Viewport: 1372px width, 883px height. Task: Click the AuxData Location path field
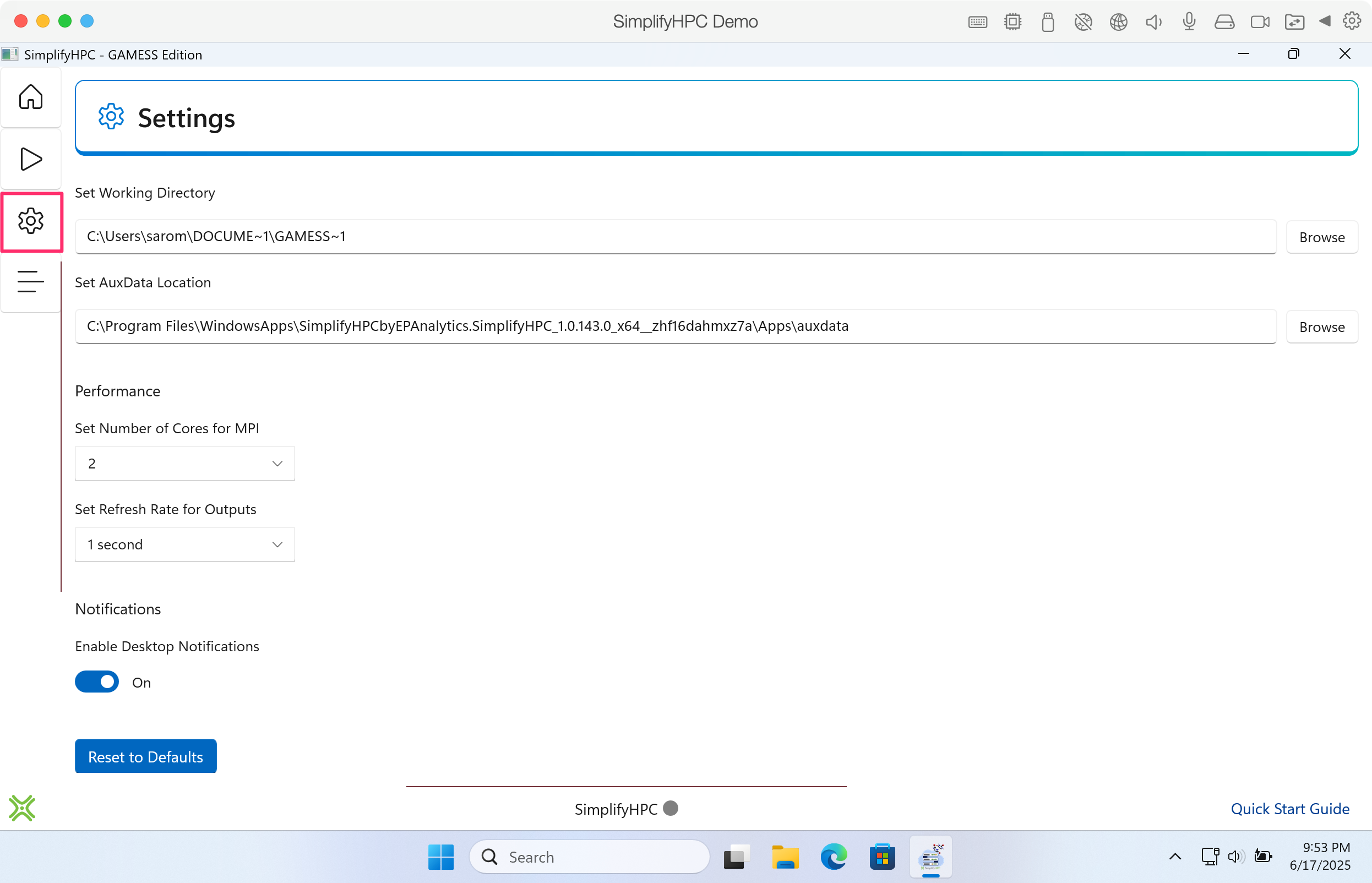(675, 326)
